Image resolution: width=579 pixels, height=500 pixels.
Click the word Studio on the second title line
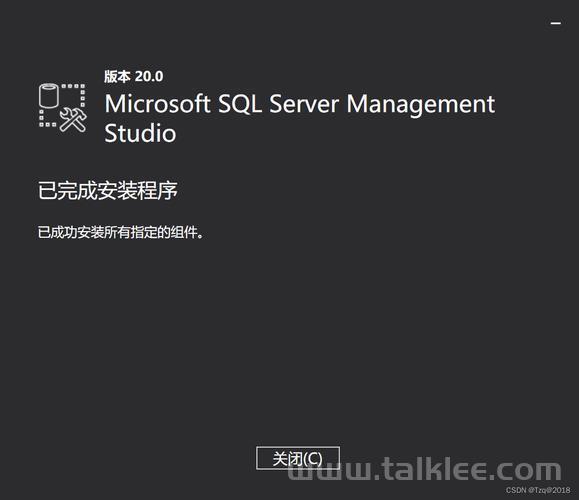click(140, 133)
